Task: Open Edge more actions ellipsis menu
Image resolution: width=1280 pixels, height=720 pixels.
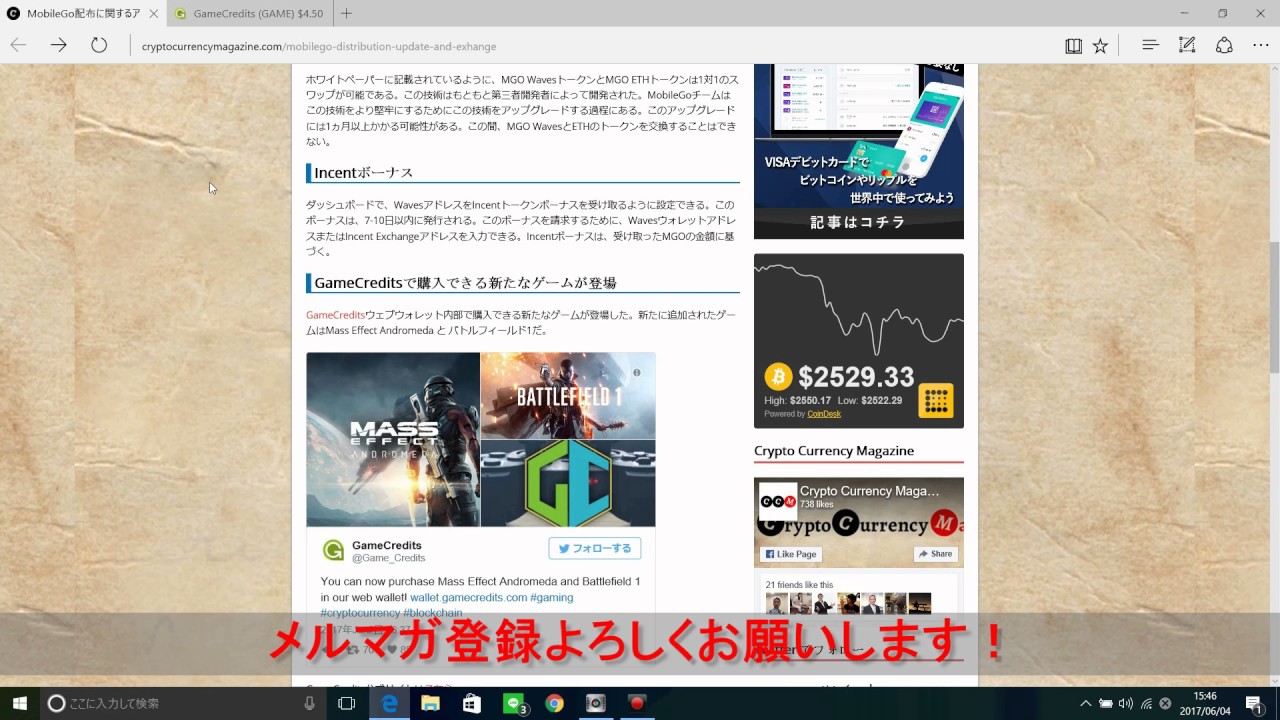Action: (1261, 45)
